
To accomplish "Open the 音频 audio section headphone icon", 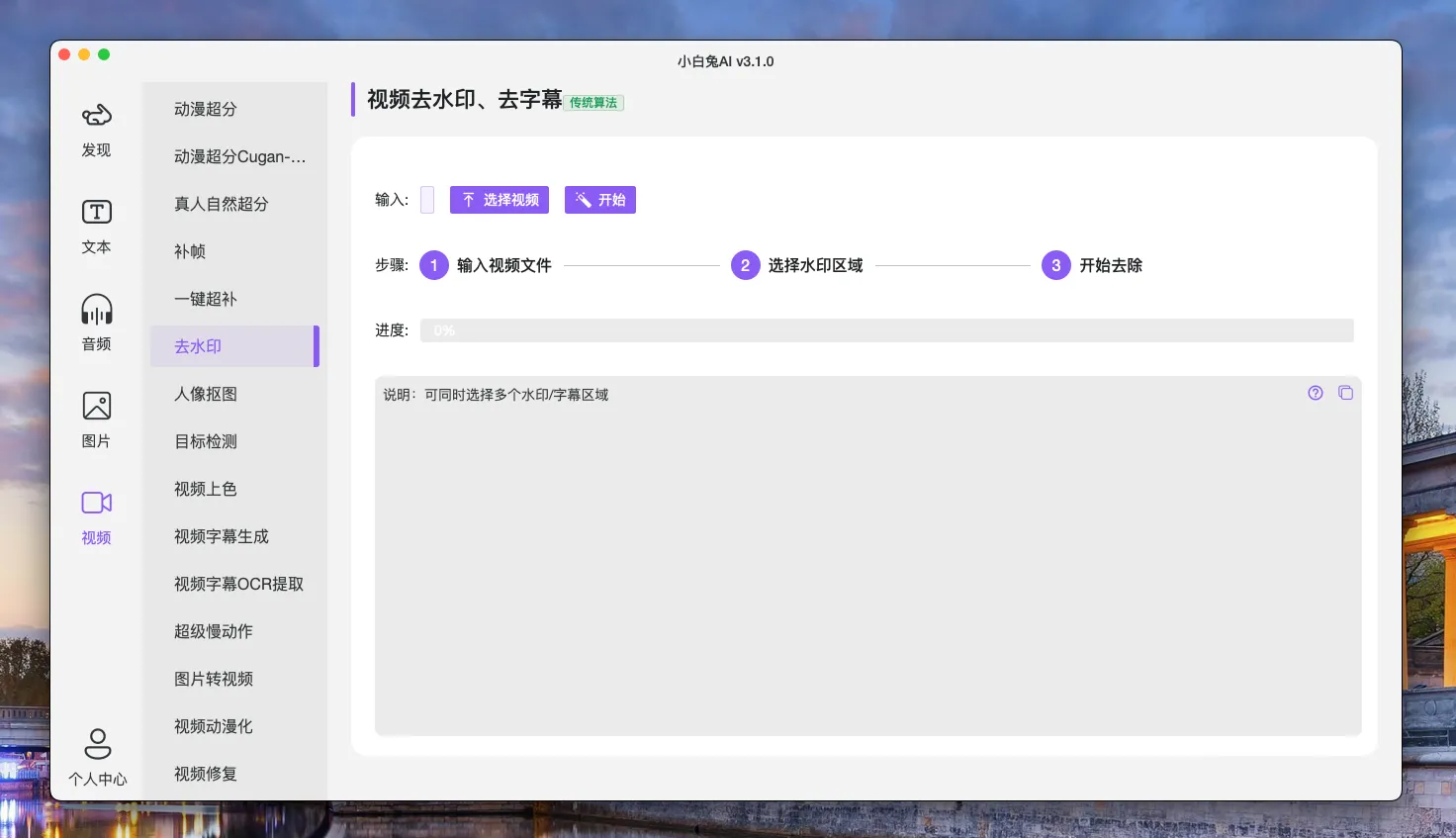I will point(96,310).
